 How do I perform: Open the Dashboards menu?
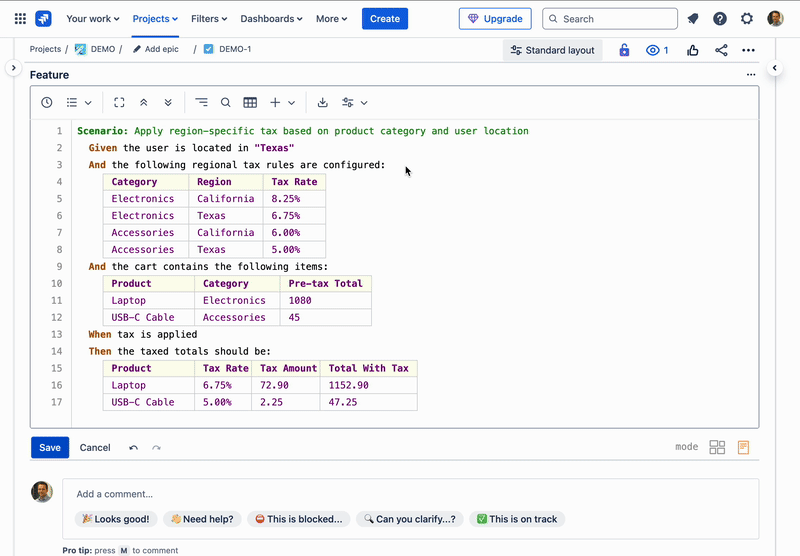point(272,19)
